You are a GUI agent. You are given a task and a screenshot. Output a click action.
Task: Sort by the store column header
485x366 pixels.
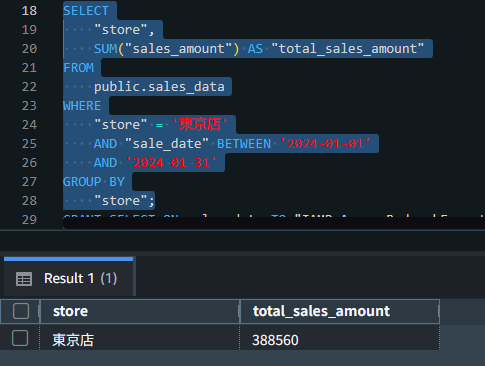[139, 311]
